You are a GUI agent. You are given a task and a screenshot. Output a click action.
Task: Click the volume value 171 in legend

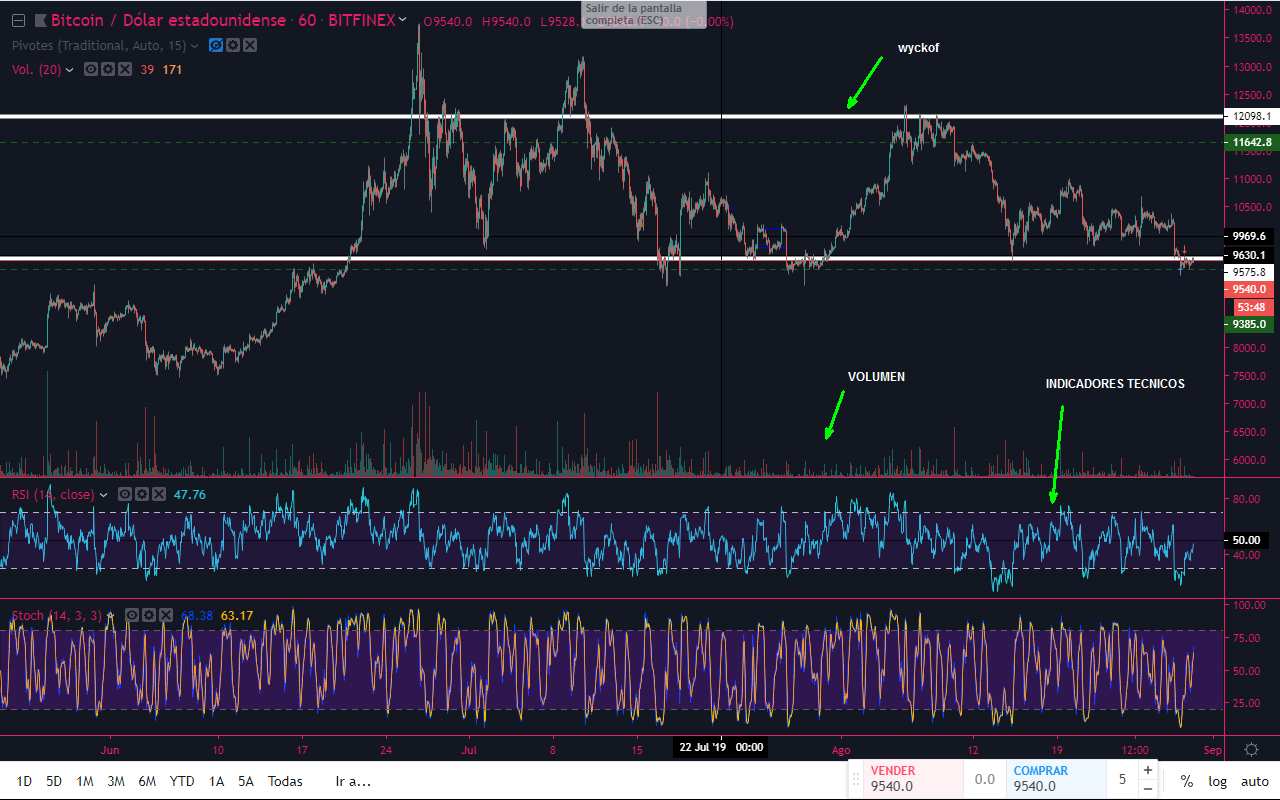click(x=172, y=70)
